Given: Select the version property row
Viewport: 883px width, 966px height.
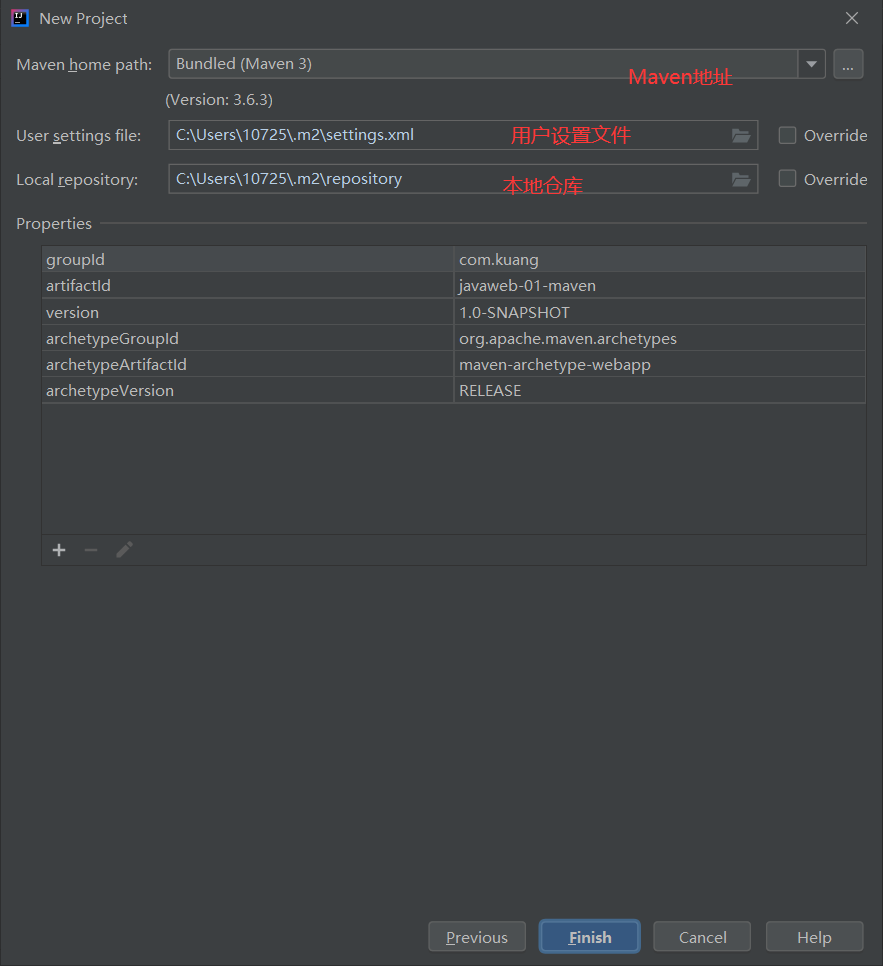Looking at the screenshot, I should [x=454, y=312].
